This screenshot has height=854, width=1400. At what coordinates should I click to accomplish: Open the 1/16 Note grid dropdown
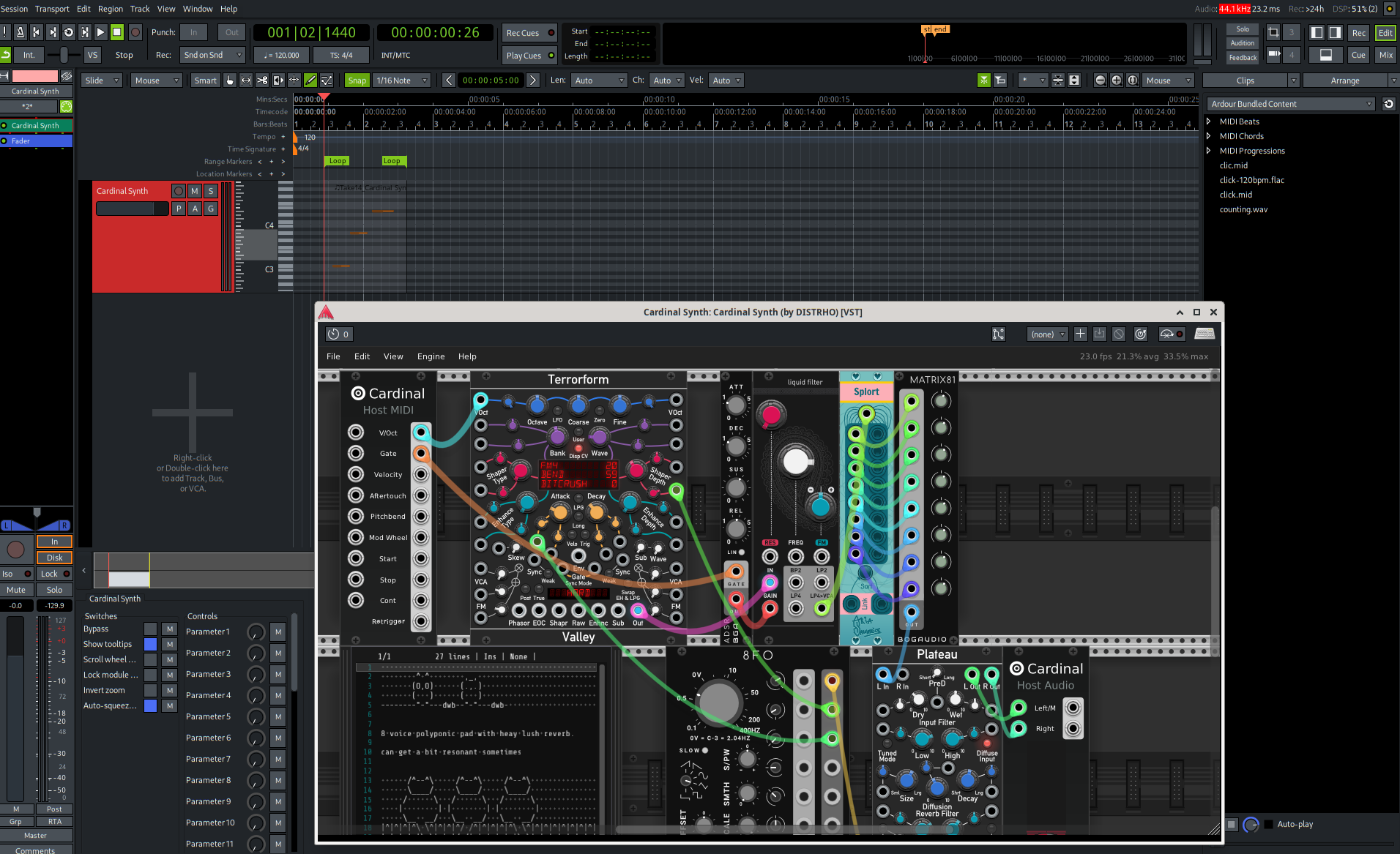[401, 80]
